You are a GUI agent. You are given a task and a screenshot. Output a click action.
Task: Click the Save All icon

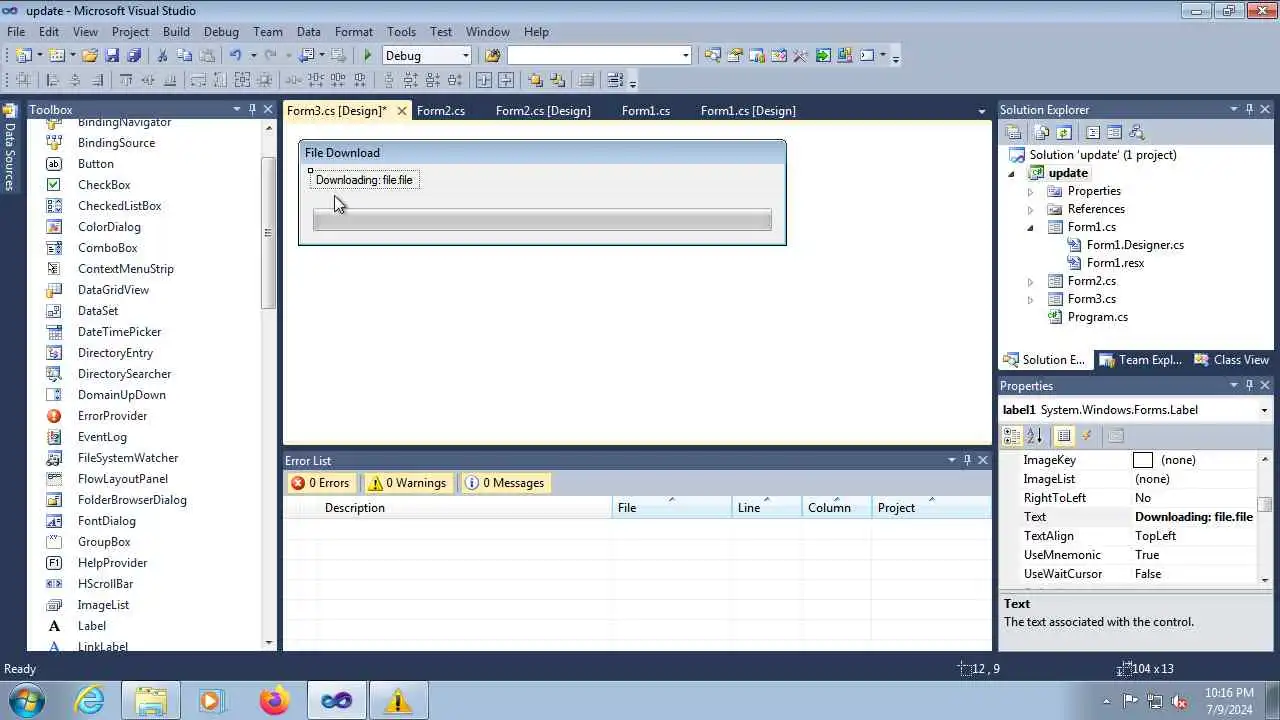(134, 56)
